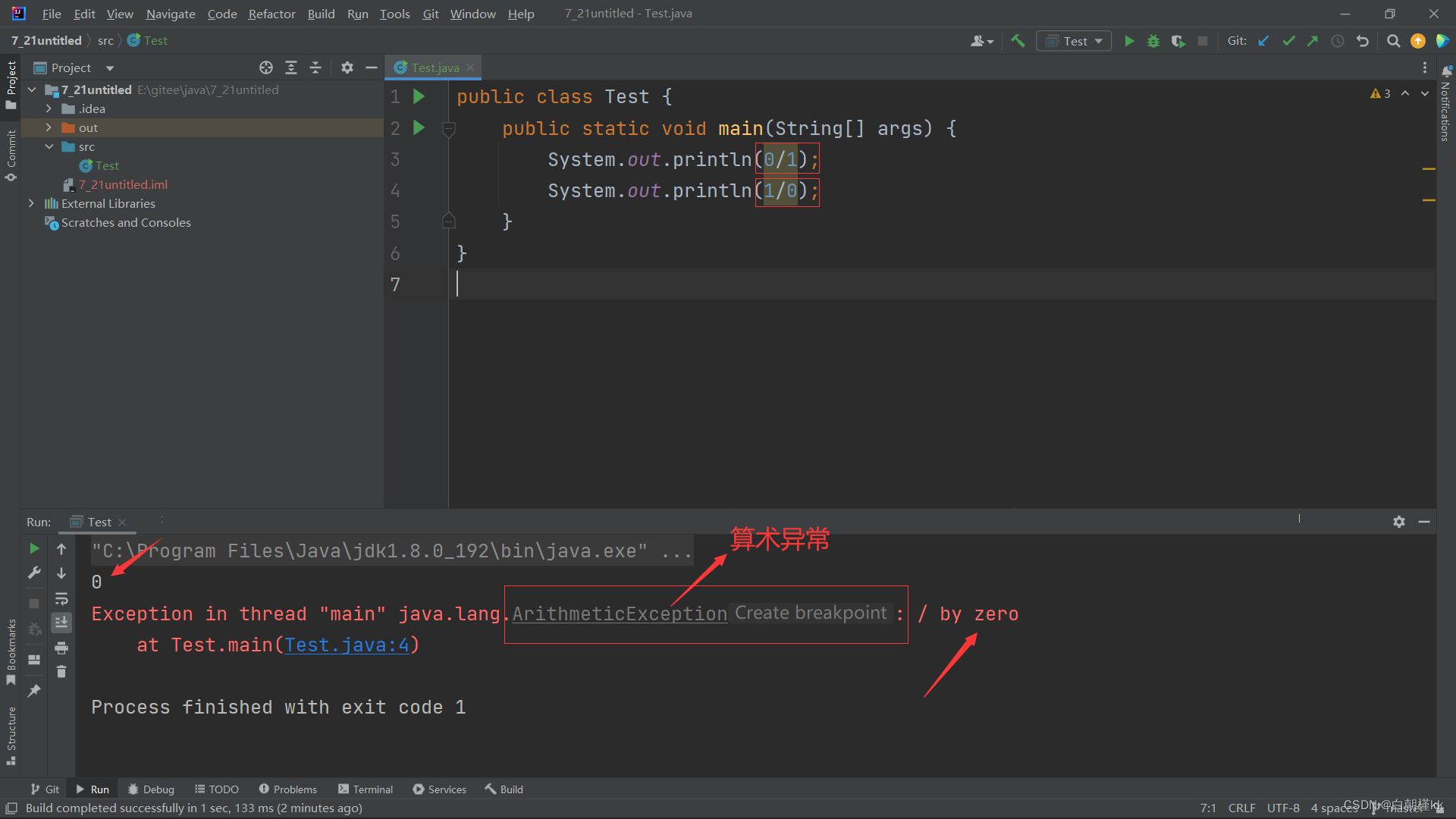
Task: Open Git history clock icon
Action: 1338,41
